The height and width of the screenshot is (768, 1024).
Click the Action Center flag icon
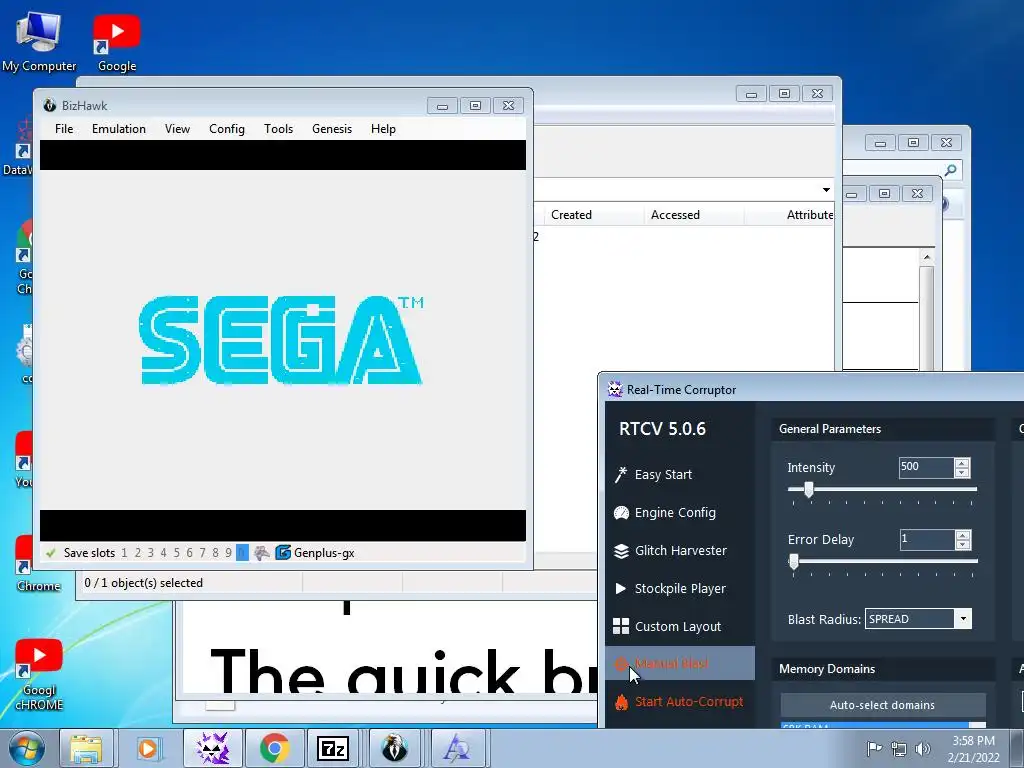[874, 749]
